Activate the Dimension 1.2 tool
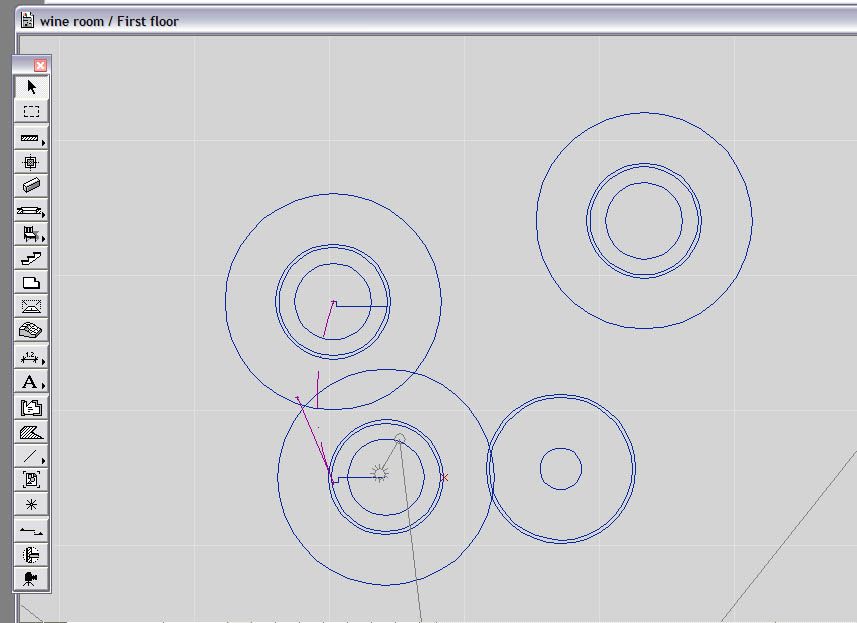 [31, 357]
